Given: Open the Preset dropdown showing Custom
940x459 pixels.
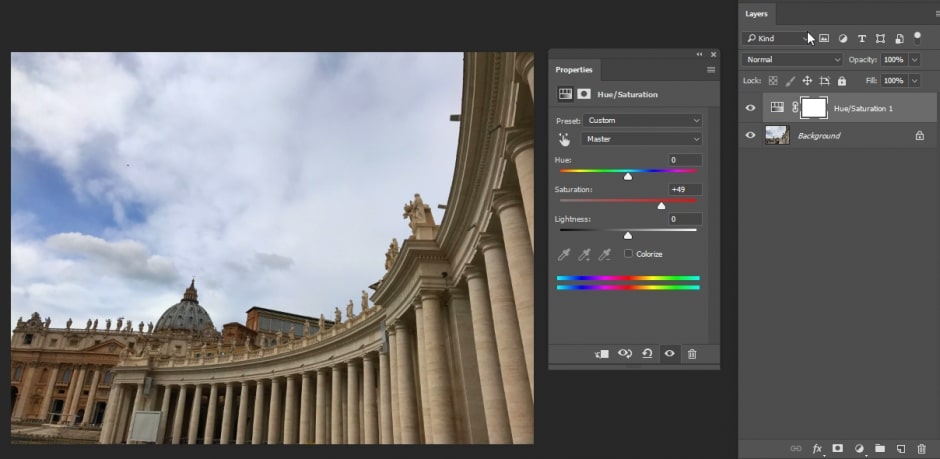Looking at the screenshot, I should 643,120.
